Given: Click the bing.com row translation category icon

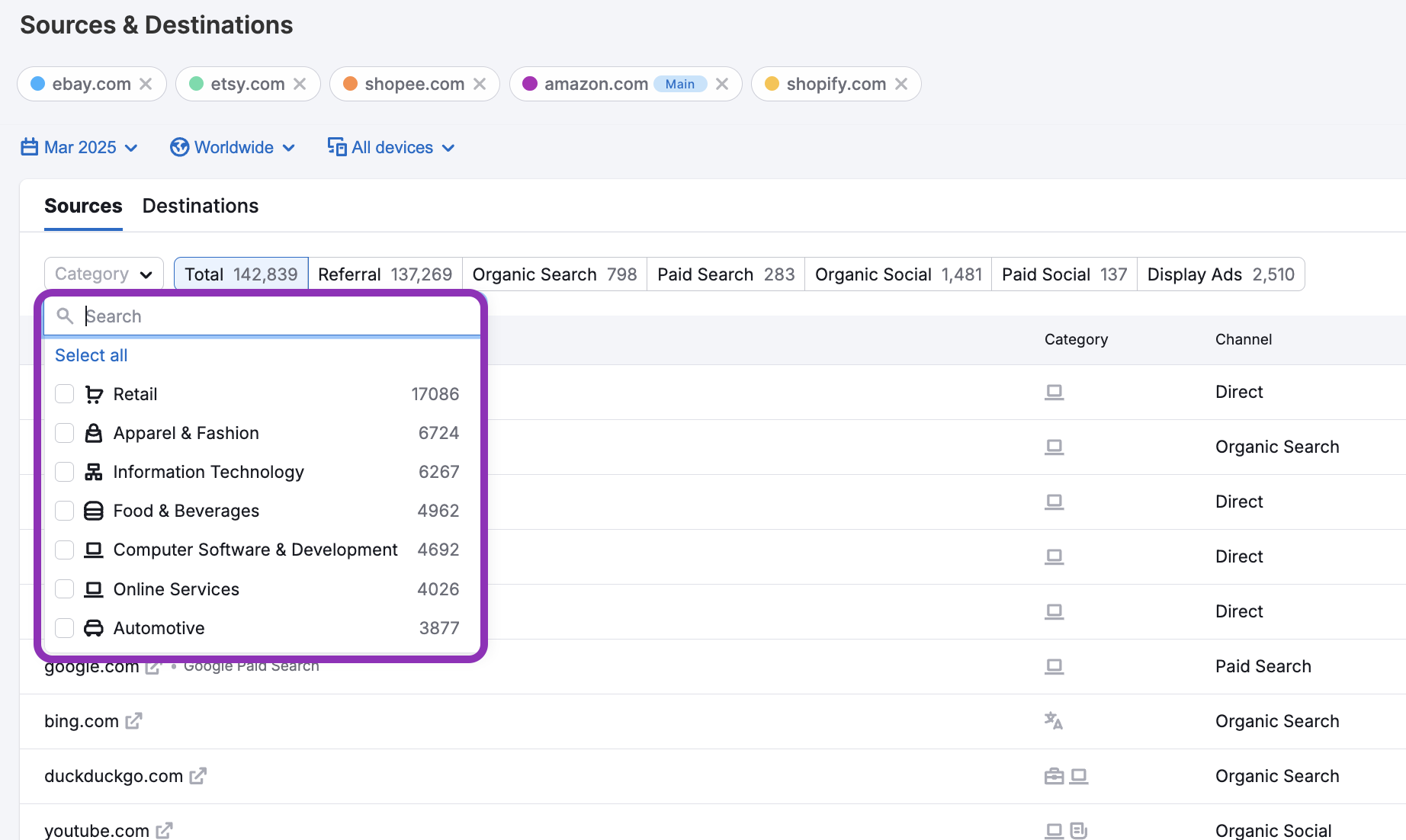Looking at the screenshot, I should pos(1054,721).
